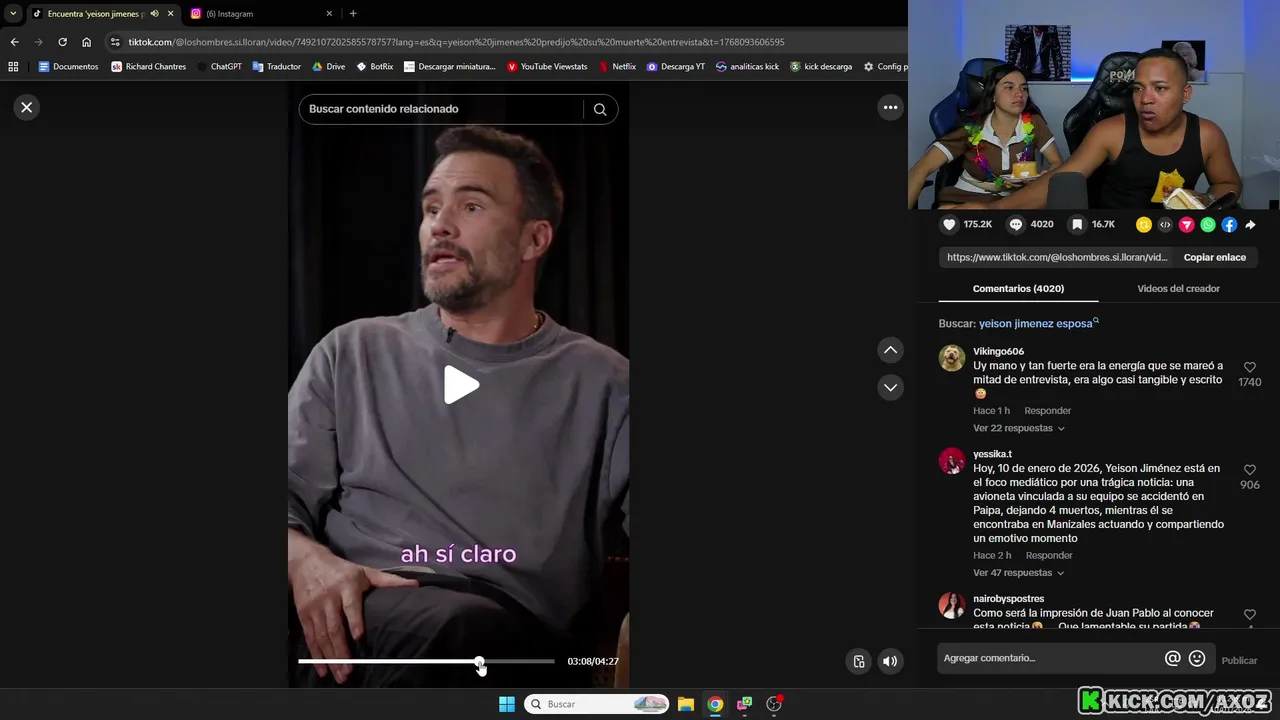
Task: Click the video progress bar handle
Action: pyautogui.click(x=480, y=661)
